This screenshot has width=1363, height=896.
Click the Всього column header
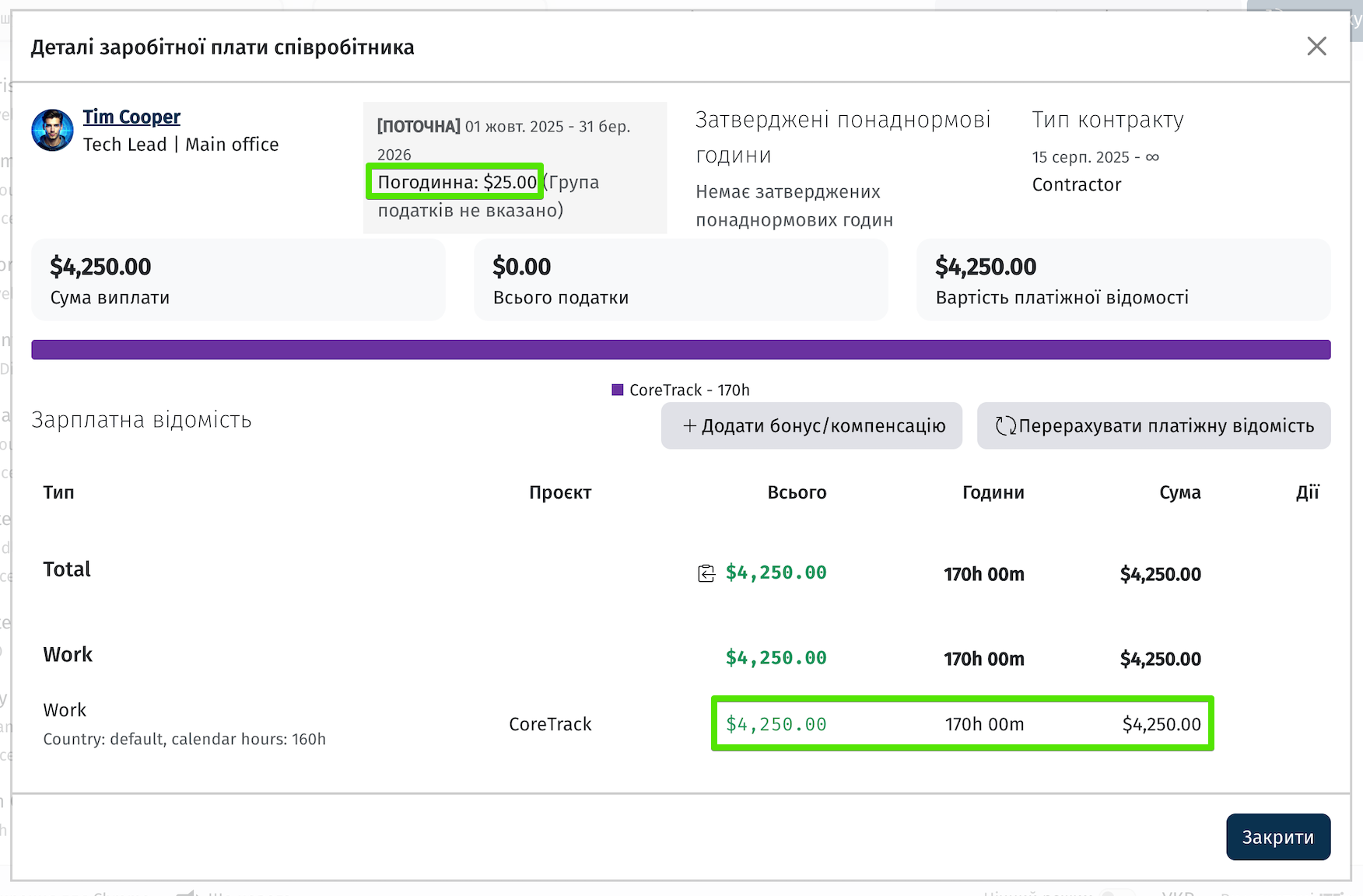(x=797, y=492)
